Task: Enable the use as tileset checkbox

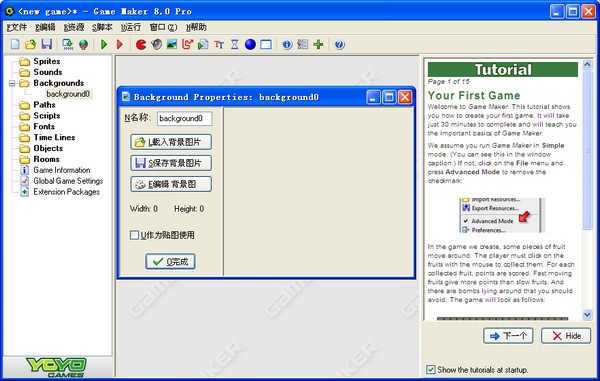Action: coord(134,235)
